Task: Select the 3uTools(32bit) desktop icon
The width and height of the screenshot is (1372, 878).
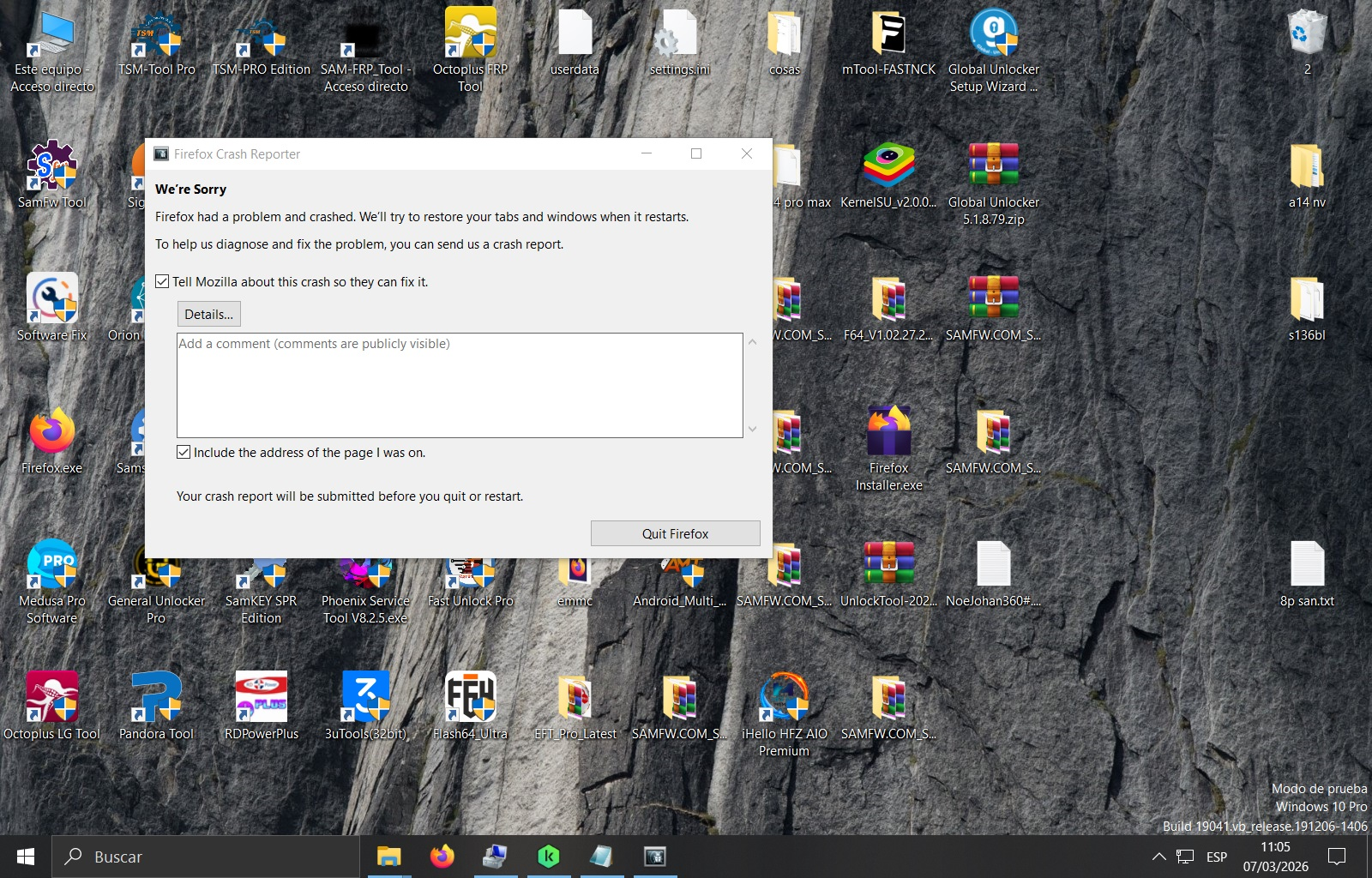Action: [x=365, y=699]
